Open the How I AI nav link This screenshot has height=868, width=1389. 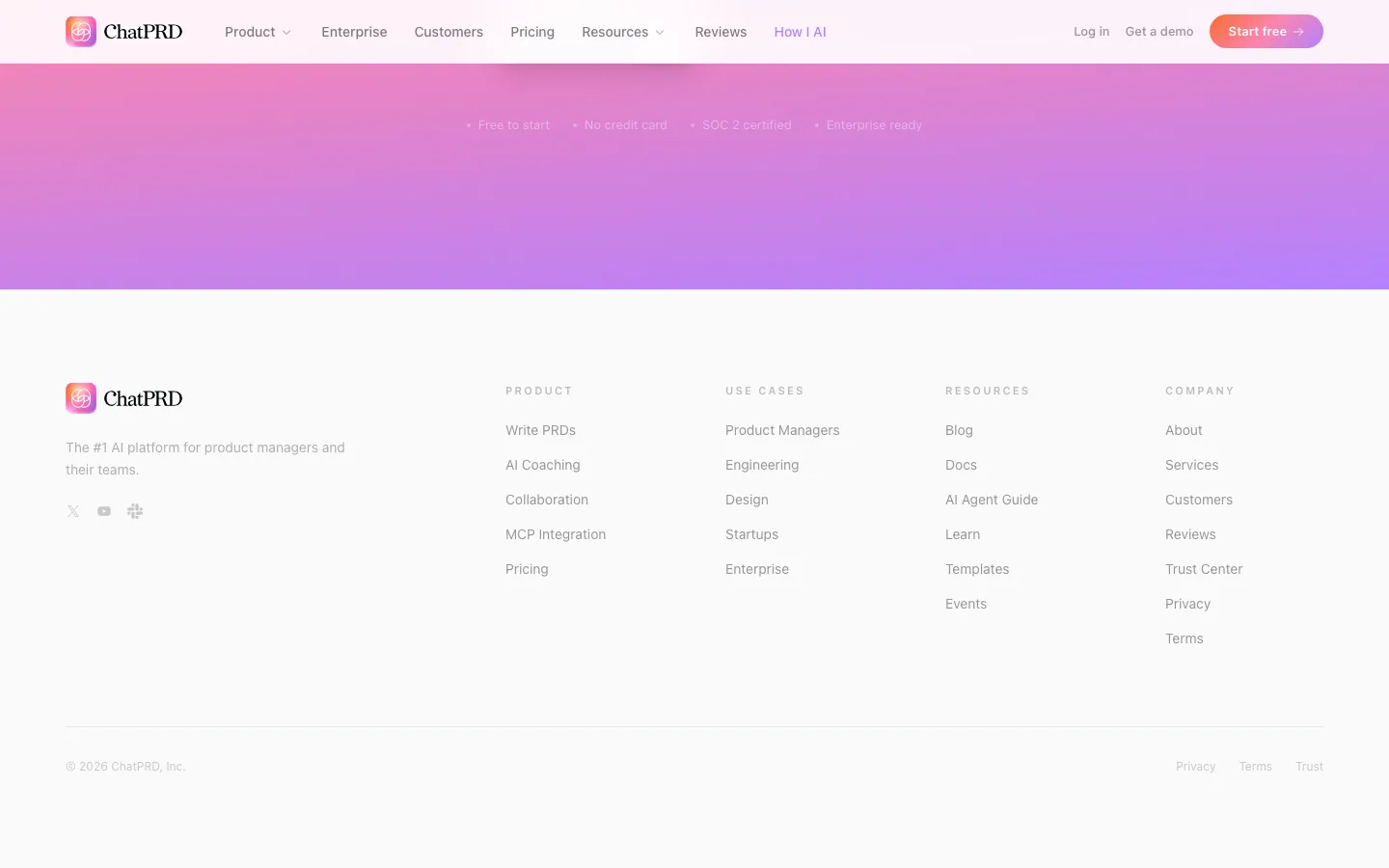[800, 32]
